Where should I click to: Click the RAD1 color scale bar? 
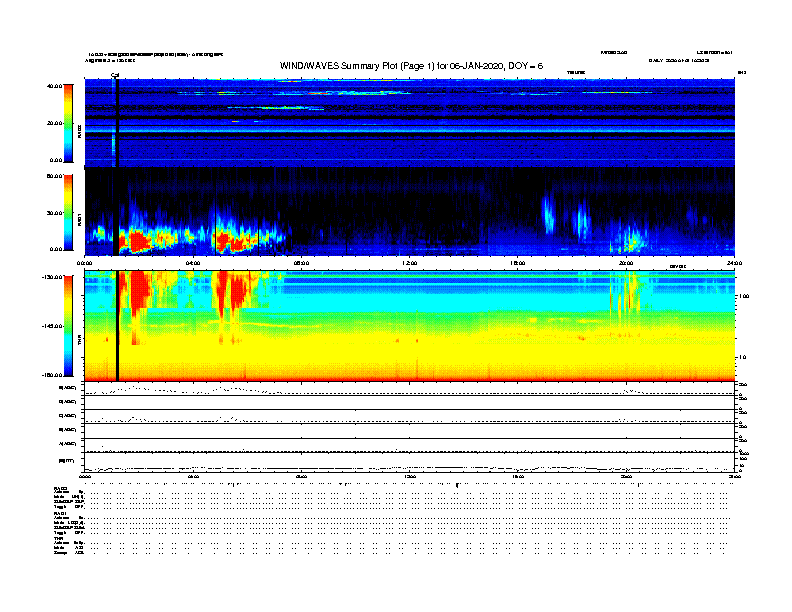coord(68,213)
